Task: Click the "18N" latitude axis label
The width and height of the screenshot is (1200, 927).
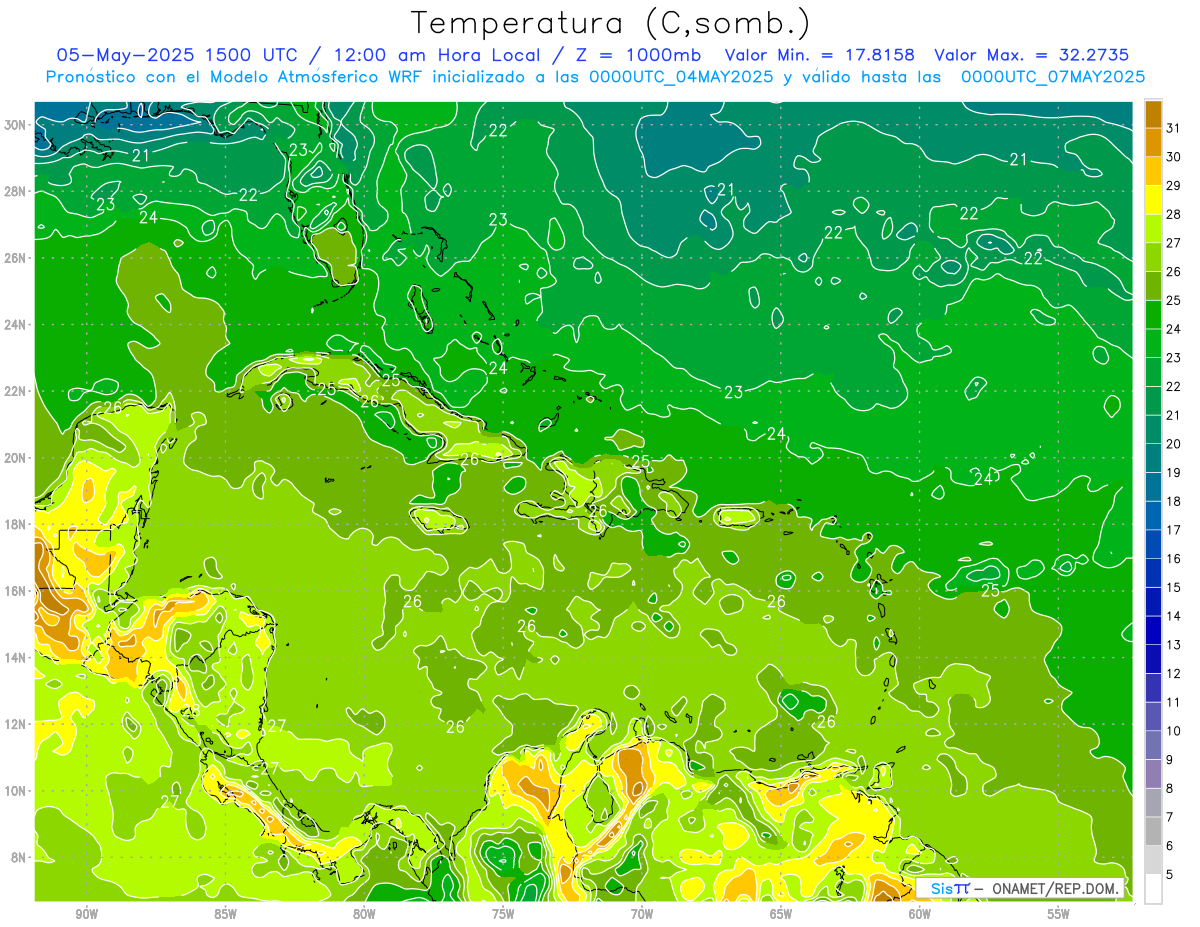Action: 15,524
